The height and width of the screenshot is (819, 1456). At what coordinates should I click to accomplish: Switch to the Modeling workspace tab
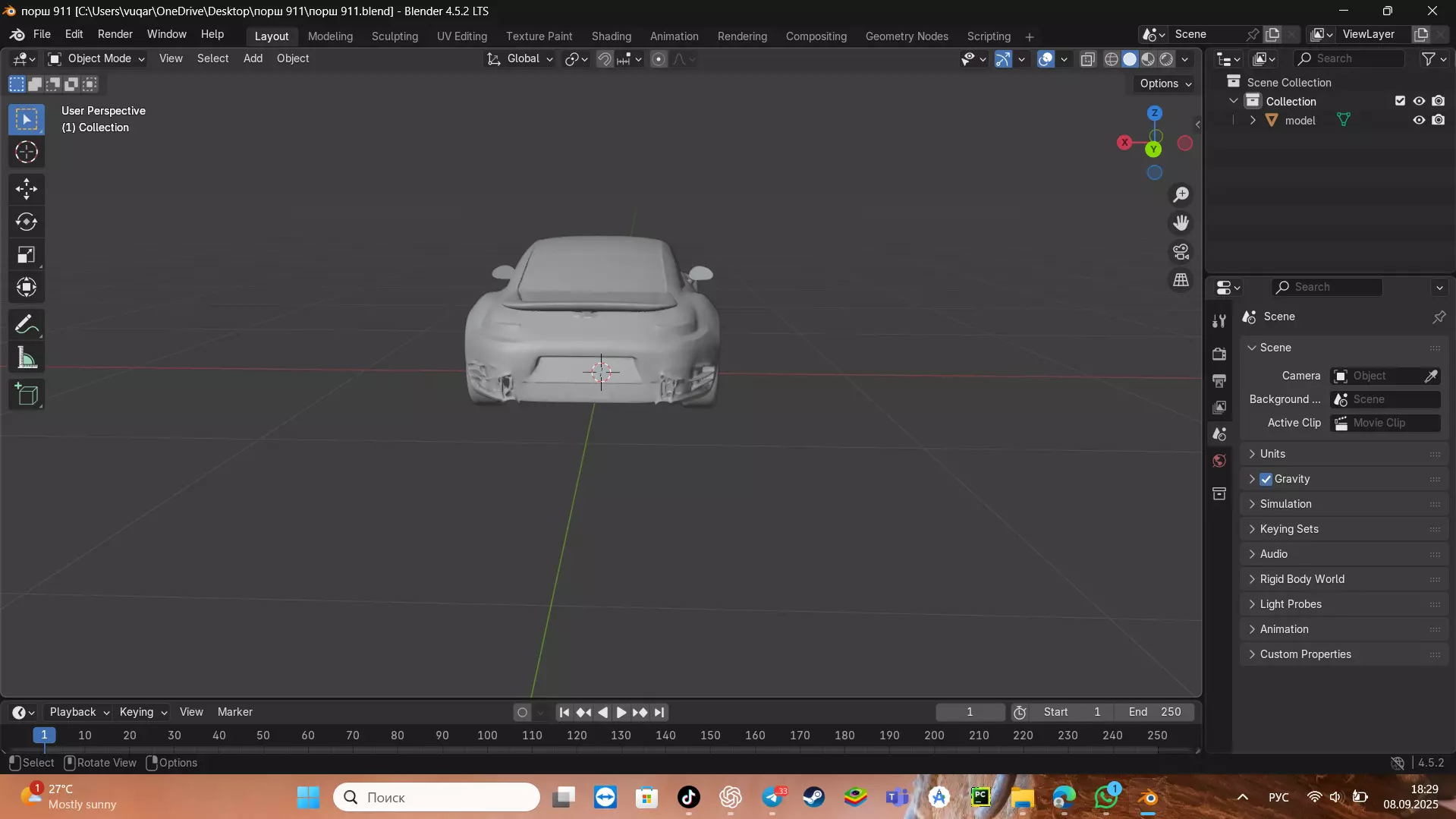[x=330, y=36]
